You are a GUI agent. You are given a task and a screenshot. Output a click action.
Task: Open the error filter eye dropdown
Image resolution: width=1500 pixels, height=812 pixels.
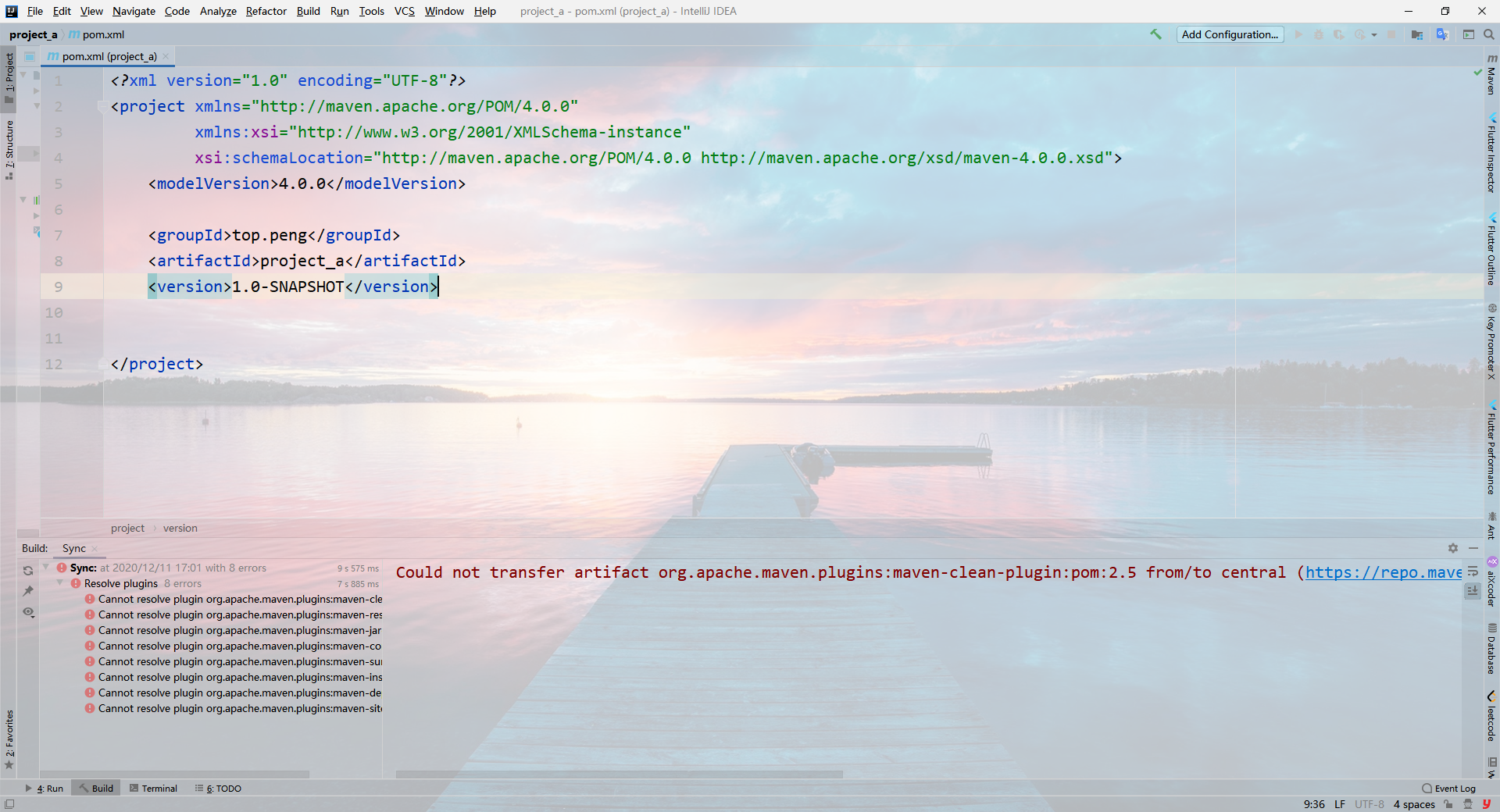tap(28, 613)
